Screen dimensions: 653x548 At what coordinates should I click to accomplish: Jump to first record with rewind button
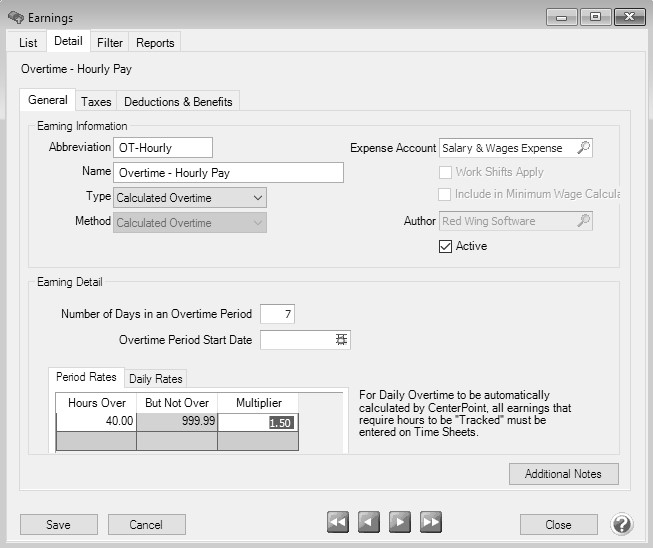(338, 523)
